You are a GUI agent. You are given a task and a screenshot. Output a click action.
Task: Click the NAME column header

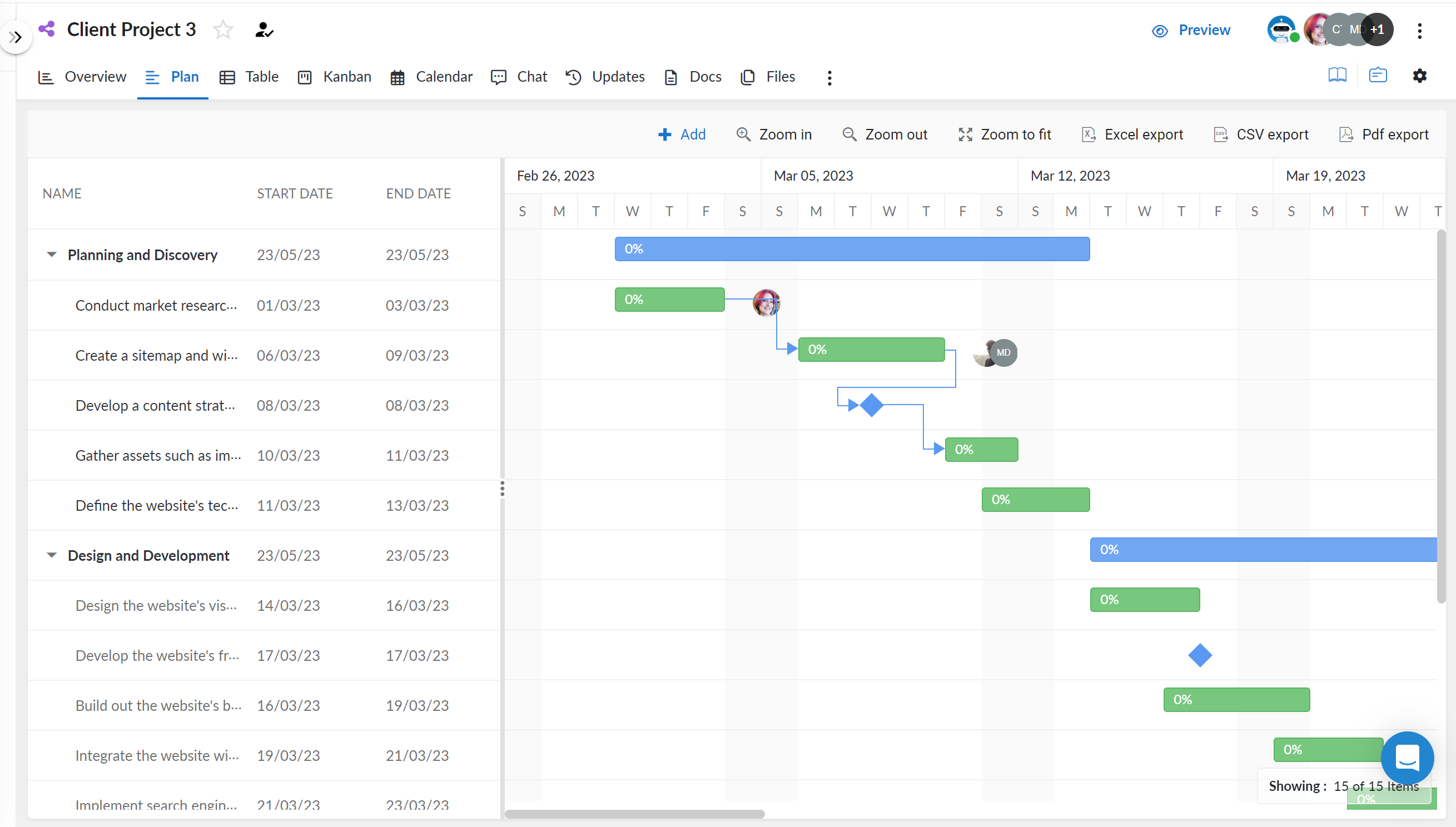tap(62, 193)
